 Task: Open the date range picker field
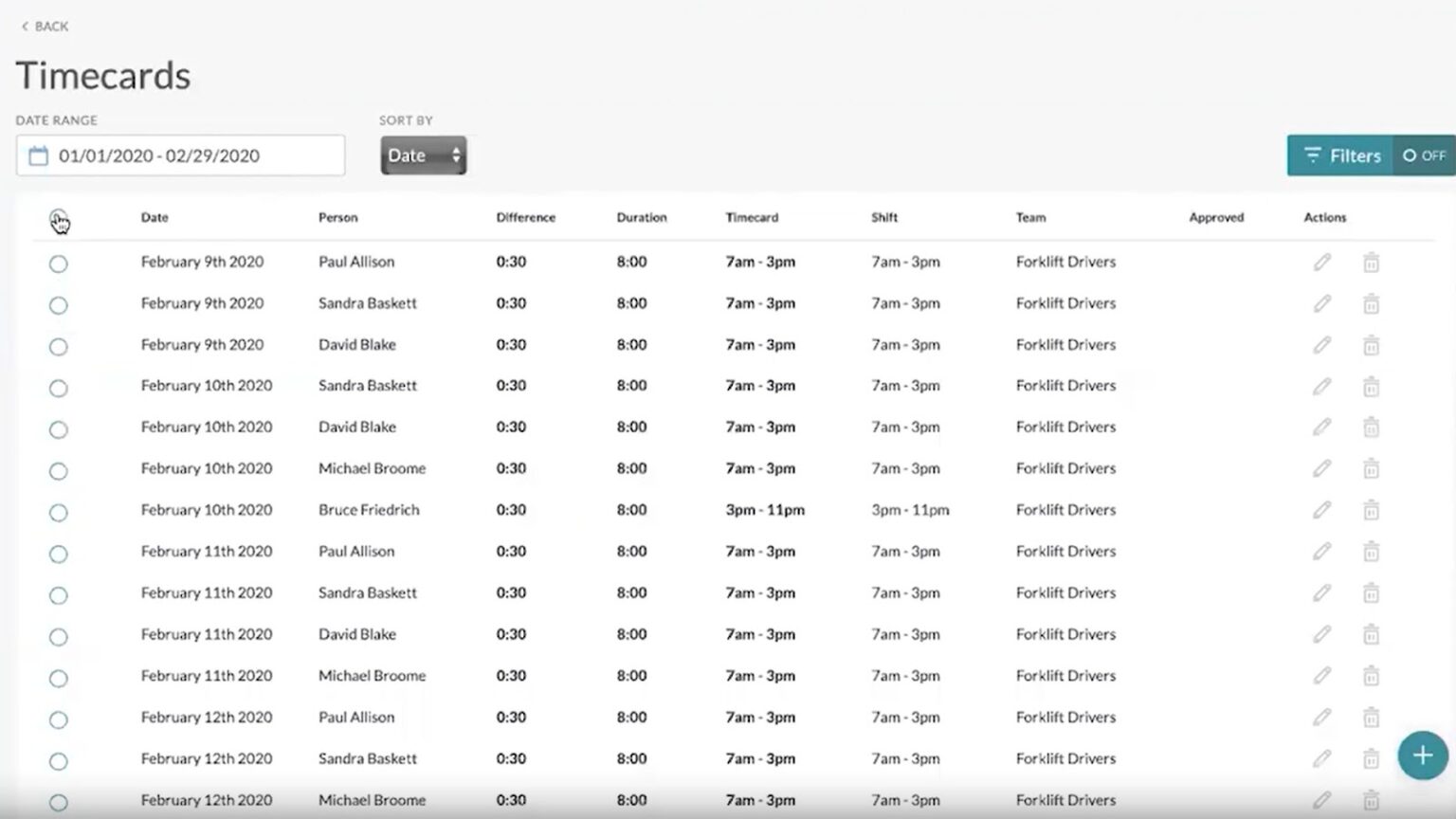point(180,155)
